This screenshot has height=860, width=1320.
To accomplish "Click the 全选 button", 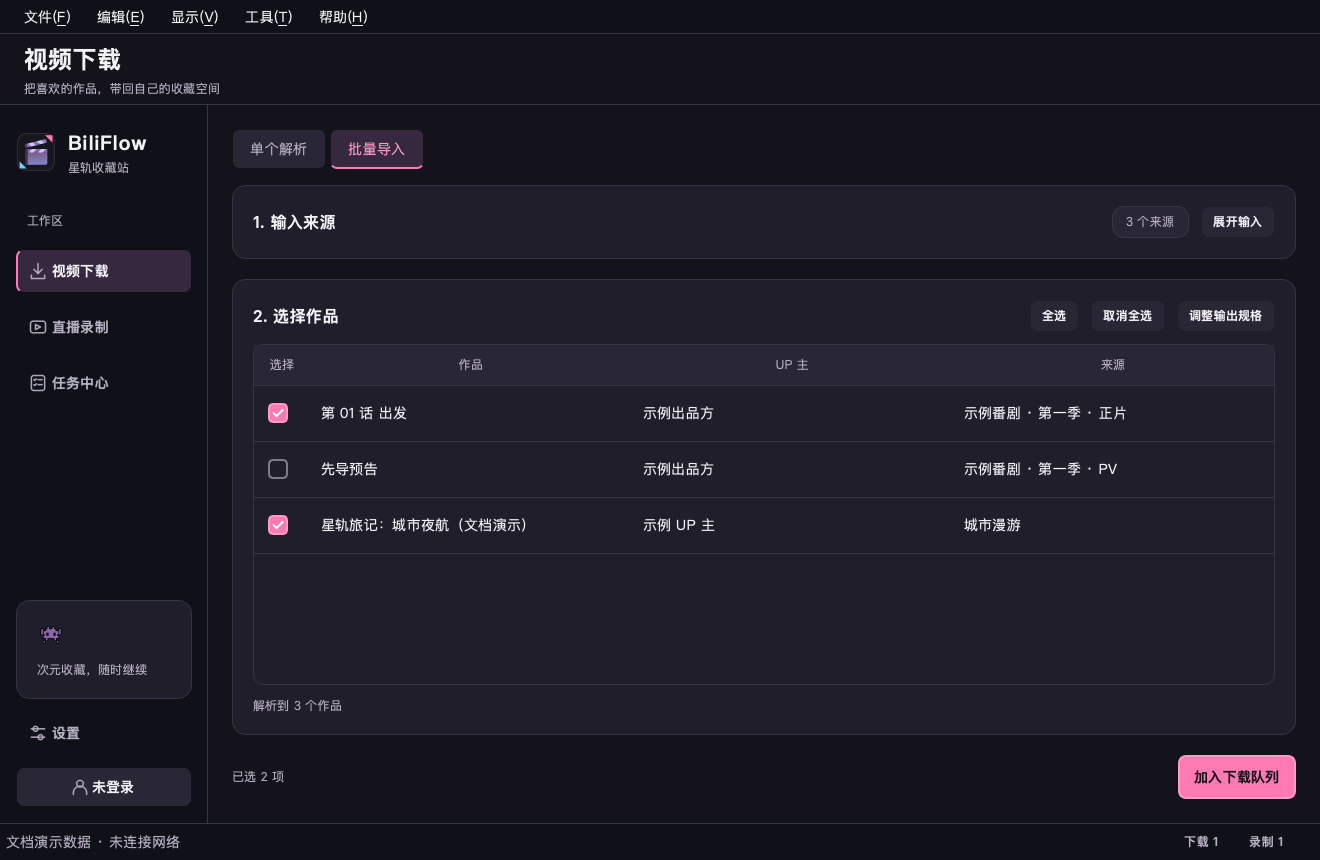I will 1054,316.
